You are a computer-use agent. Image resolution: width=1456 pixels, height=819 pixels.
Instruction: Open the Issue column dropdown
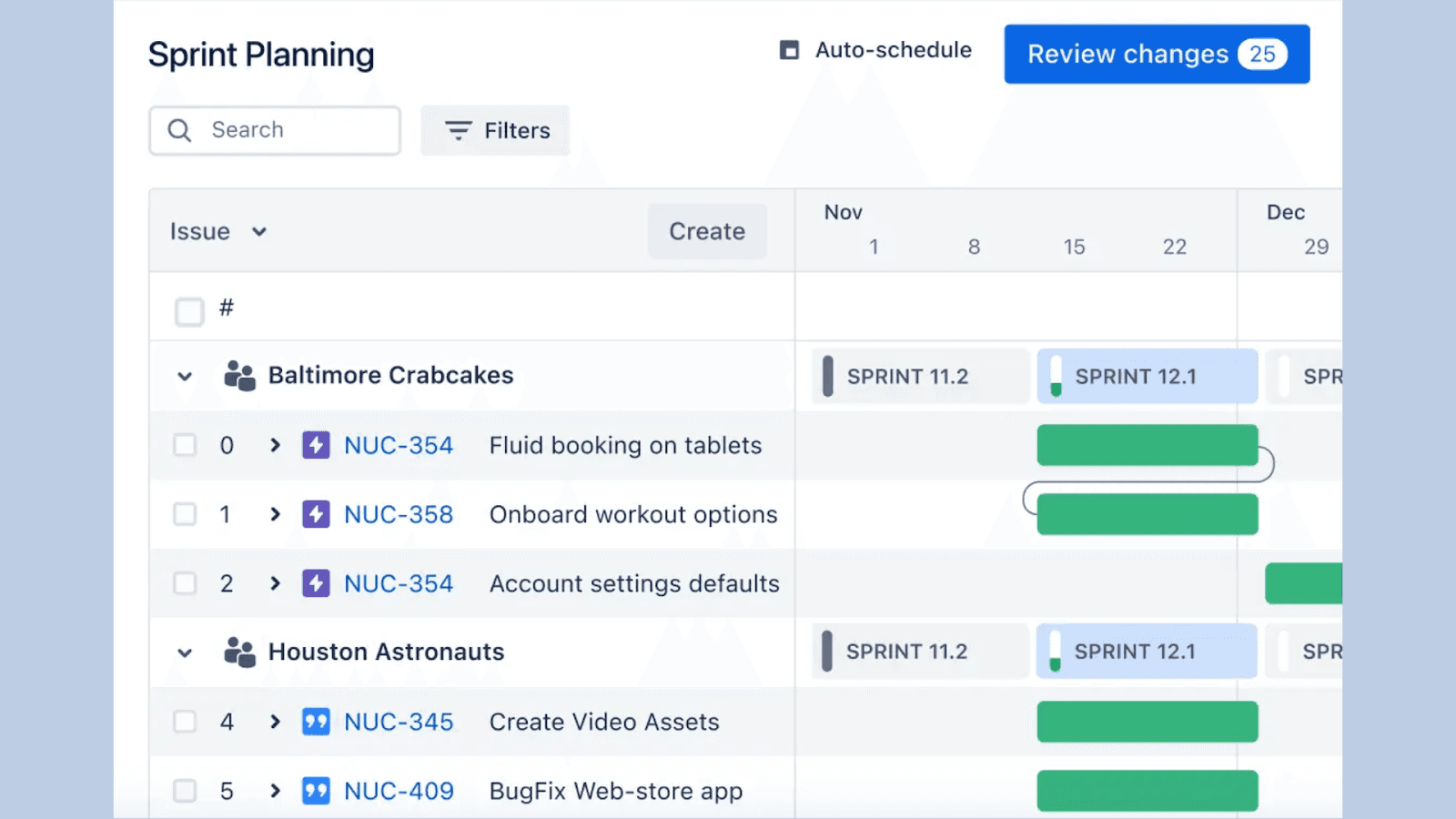pyautogui.click(x=218, y=231)
